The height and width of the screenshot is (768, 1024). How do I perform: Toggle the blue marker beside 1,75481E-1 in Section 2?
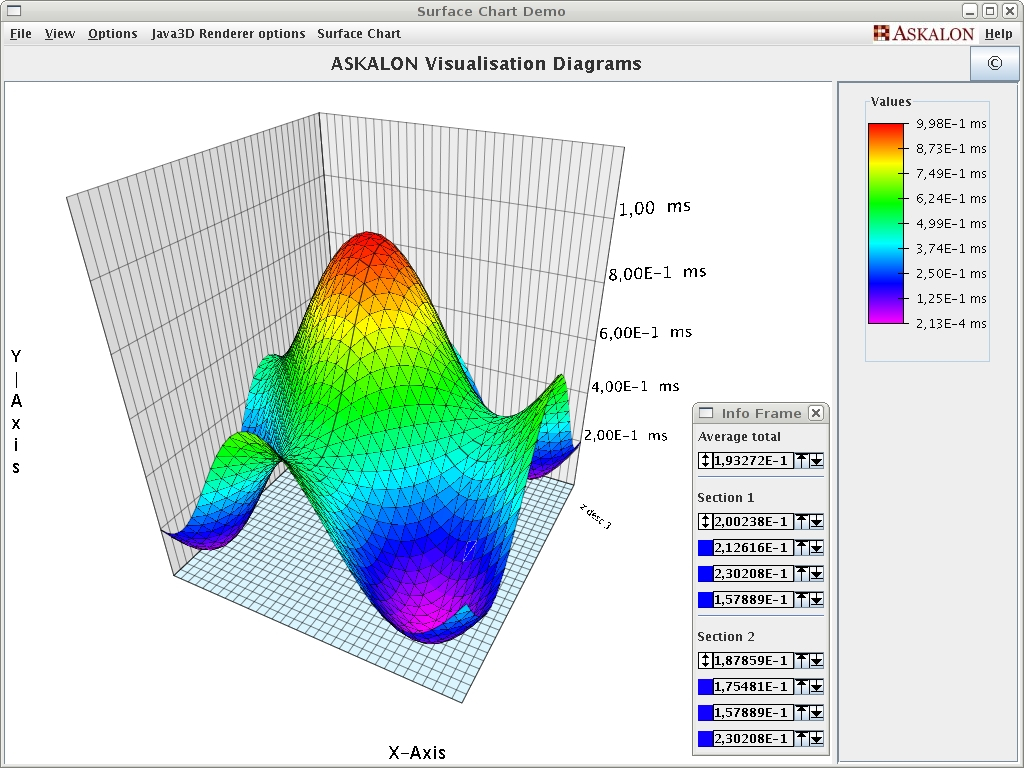pos(706,686)
